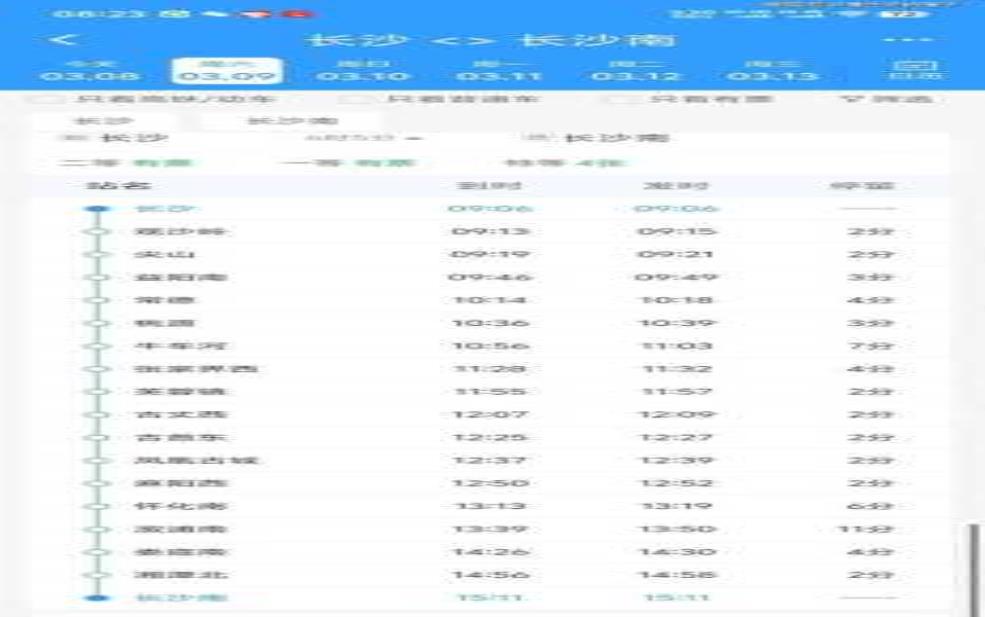Click the 09:21 departure time
985x617 pixels.
676,254
